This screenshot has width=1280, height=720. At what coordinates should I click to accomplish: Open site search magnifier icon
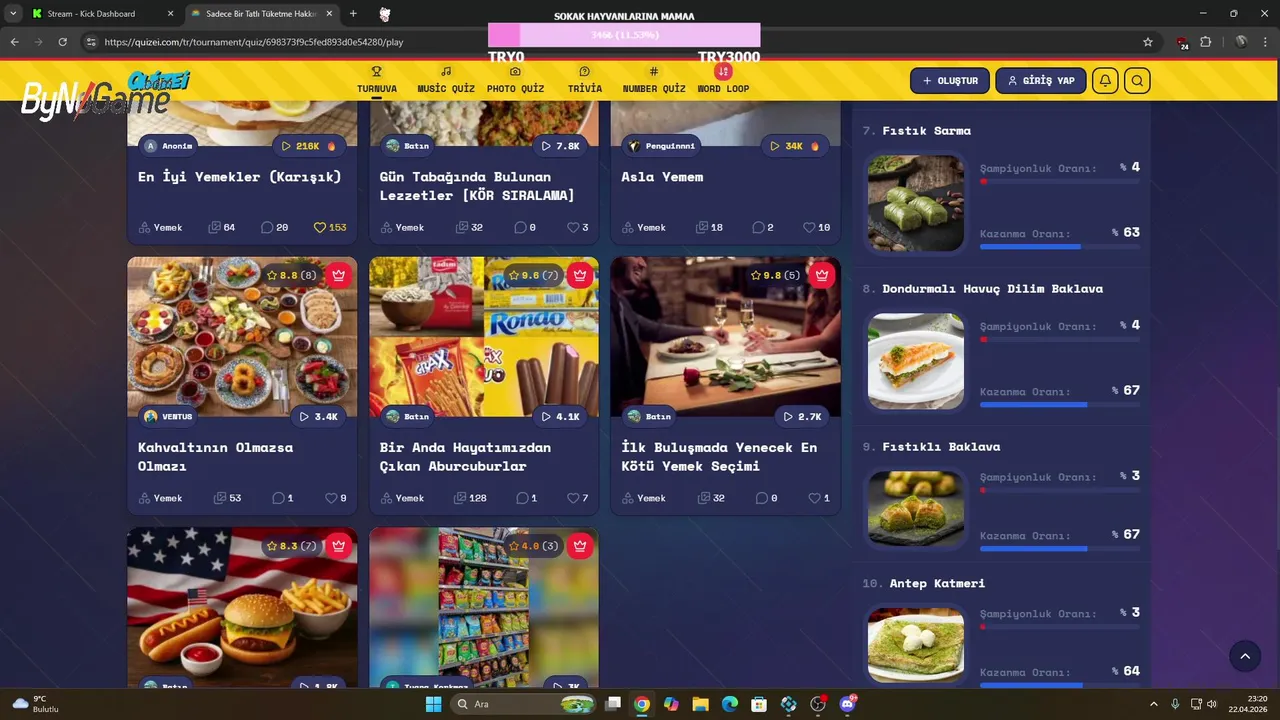(x=1137, y=81)
